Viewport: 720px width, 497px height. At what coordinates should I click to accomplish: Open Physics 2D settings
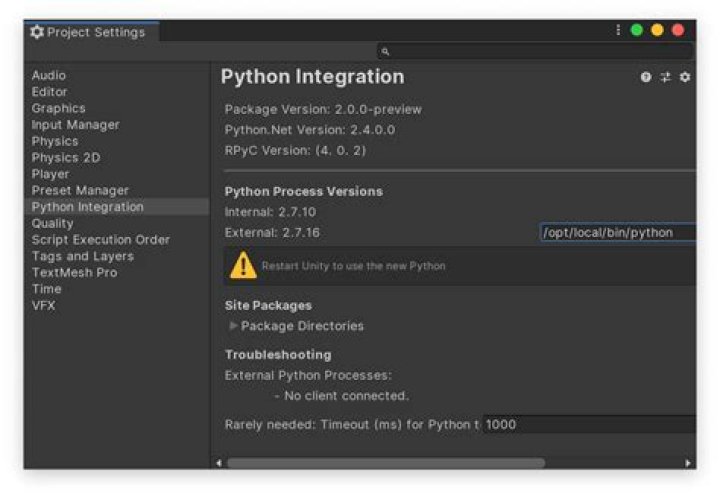pos(66,158)
